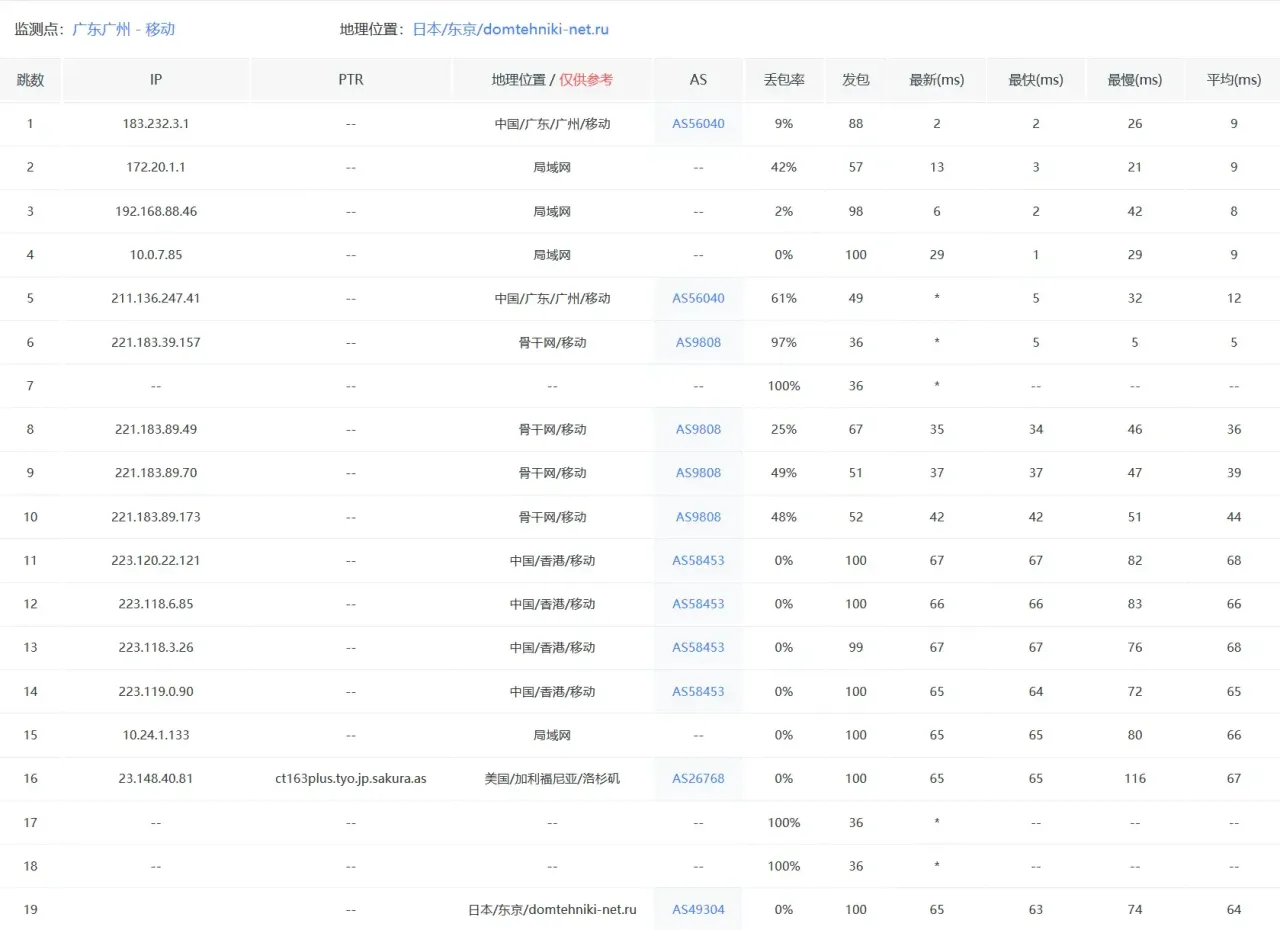Open AS58453 link in the 223.118.6.85 row
Screen dimensions: 1280x930
(698, 604)
